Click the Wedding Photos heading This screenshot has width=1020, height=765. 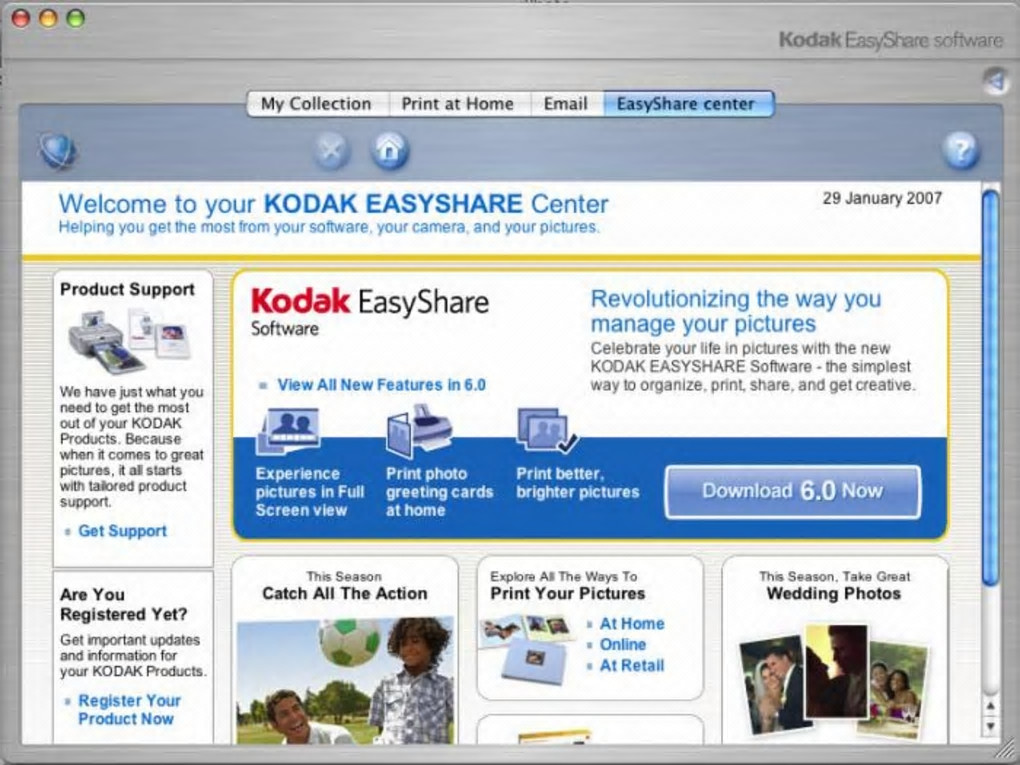click(x=834, y=593)
